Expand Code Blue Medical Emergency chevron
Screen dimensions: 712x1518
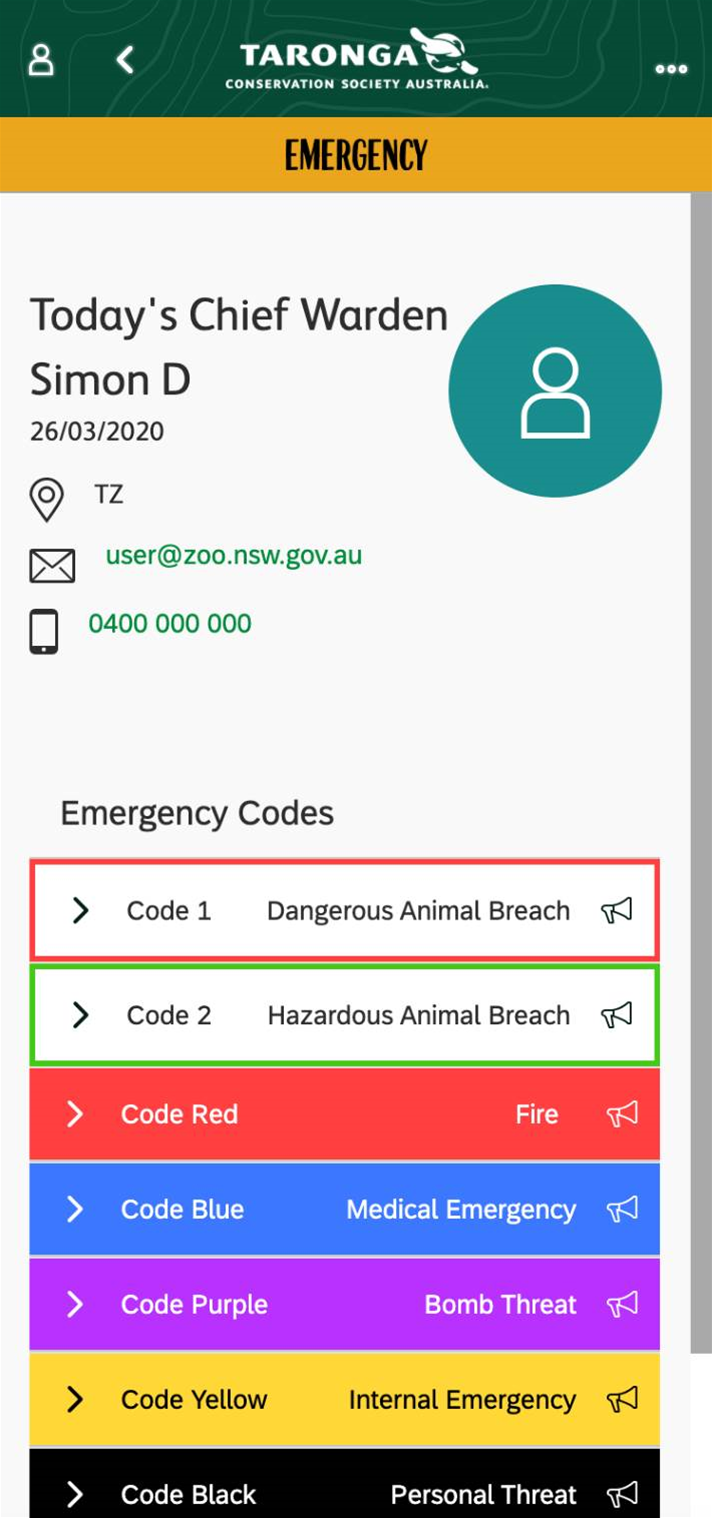[75, 1209]
